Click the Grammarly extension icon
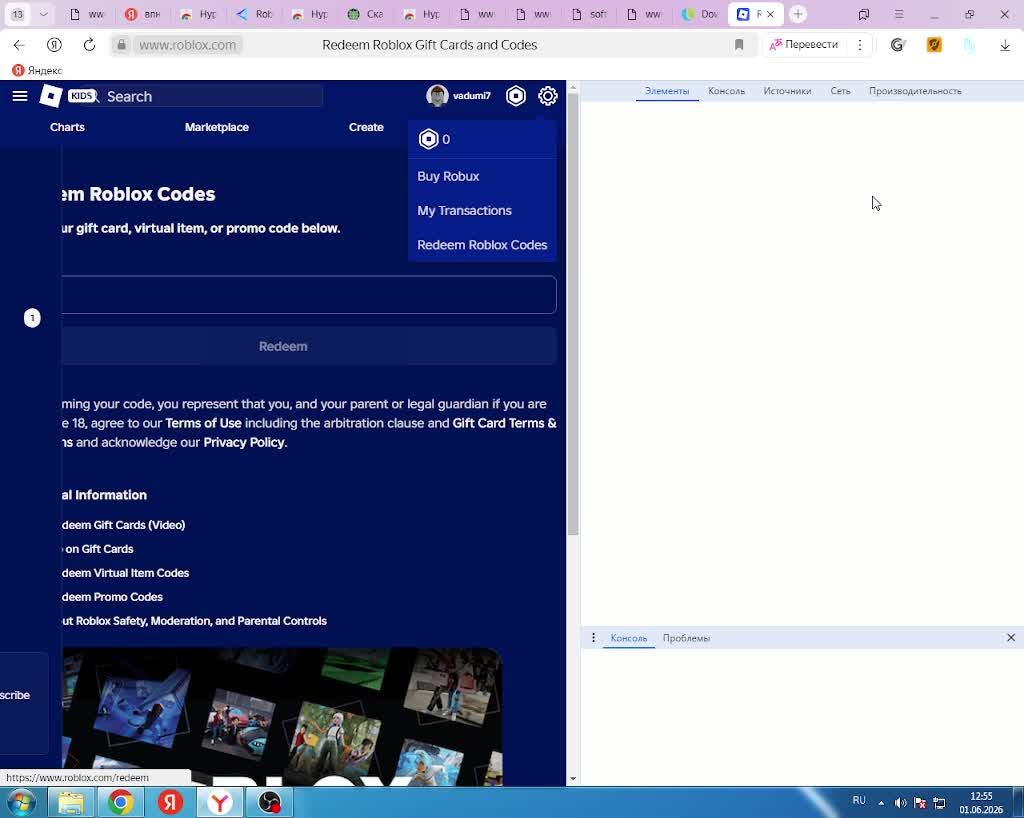The height and width of the screenshot is (818, 1024). click(898, 45)
